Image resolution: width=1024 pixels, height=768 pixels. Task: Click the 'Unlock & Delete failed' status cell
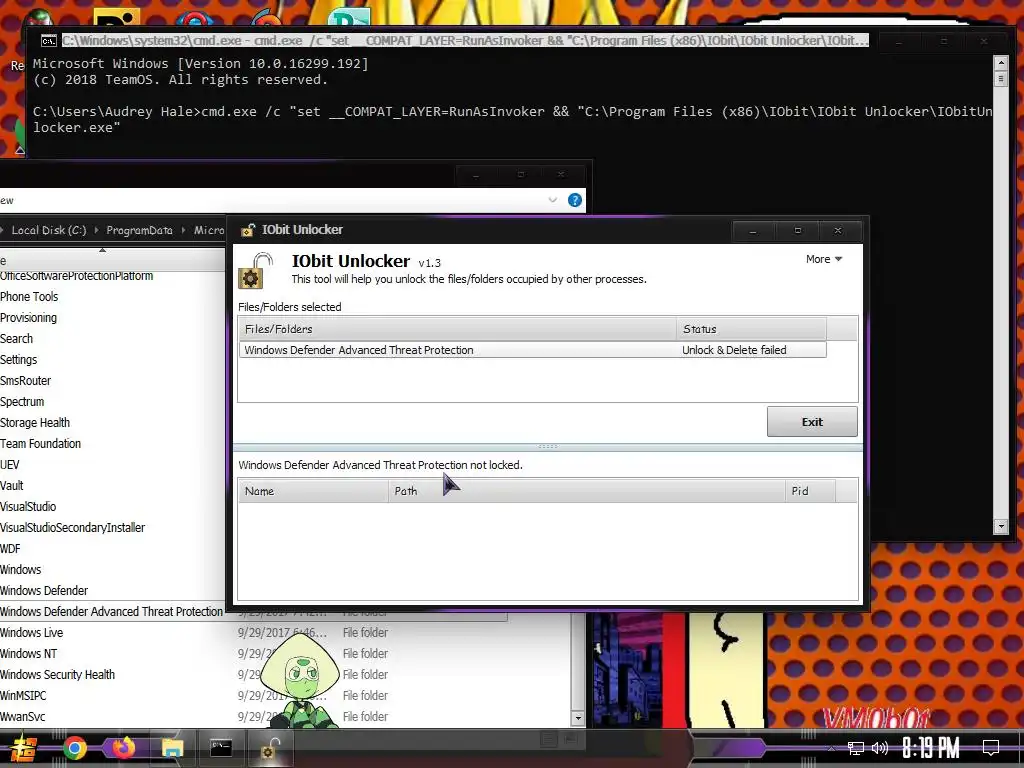tap(734, 350)
